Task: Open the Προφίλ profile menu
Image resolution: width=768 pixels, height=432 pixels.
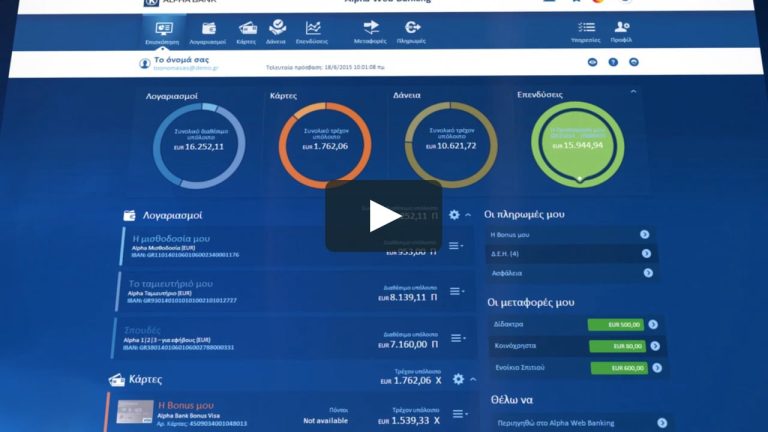Action: (x=622, y=32)
